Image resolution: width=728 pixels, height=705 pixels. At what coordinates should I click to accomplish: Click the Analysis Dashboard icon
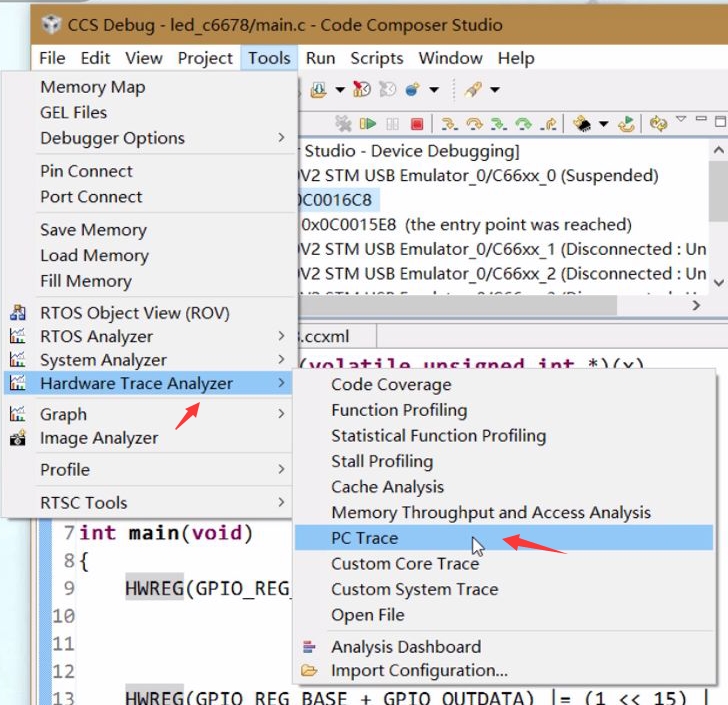point(309,646)
